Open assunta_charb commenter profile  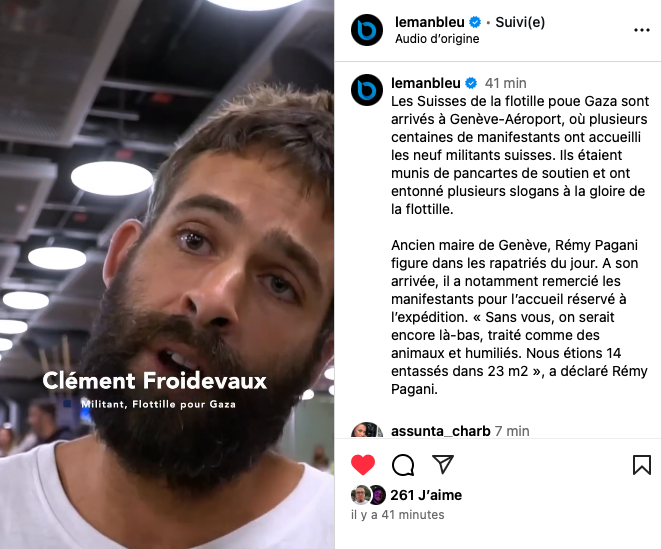tap(441, 431)
